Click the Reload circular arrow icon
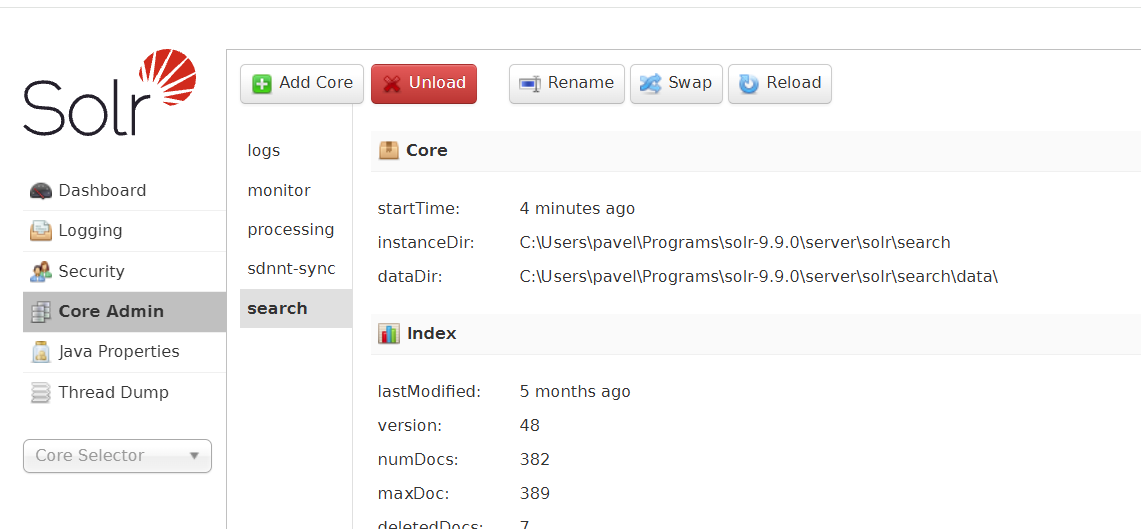Screen dimensions: 1141x529 coord(749,84)
